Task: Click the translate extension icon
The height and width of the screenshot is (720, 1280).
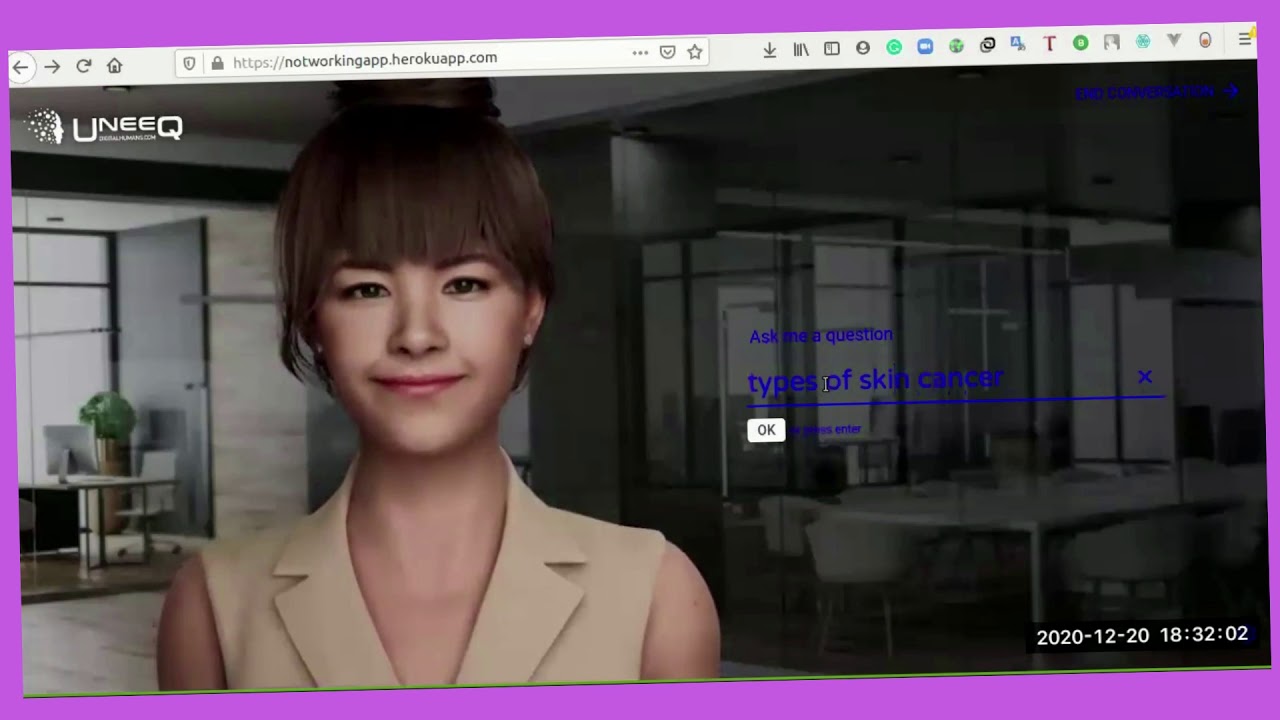Action: [1018, 44]
